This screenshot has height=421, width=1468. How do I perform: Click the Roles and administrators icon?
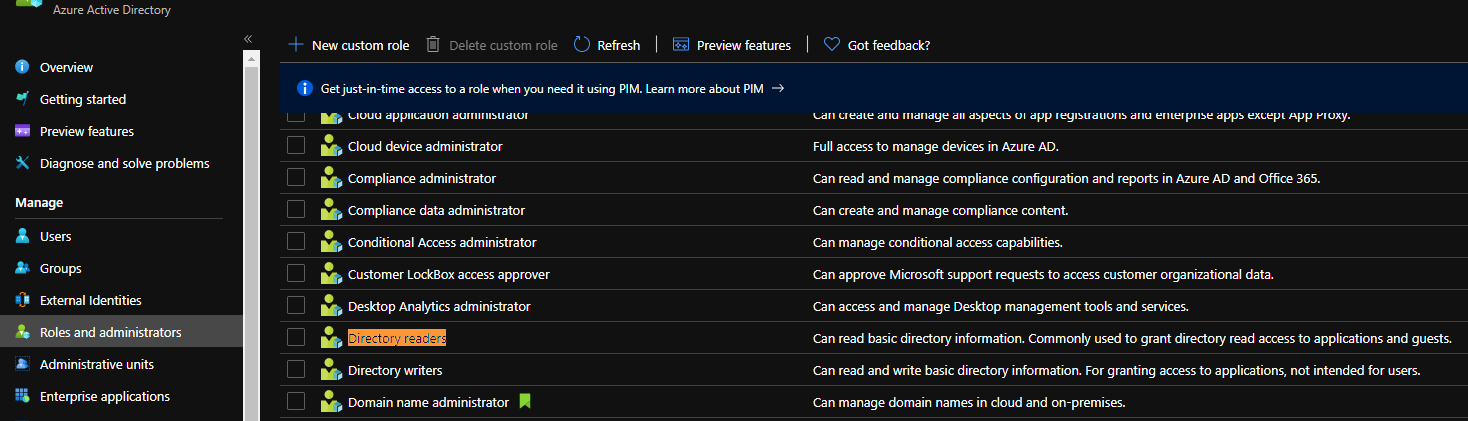click(22, 332)
